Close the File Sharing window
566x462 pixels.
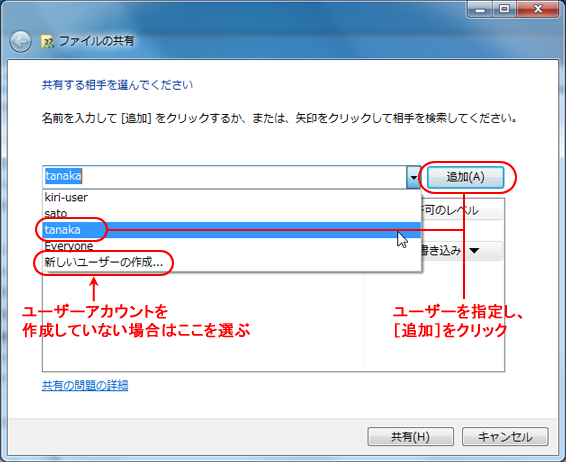pyautogui.click(x=538, y=9)
